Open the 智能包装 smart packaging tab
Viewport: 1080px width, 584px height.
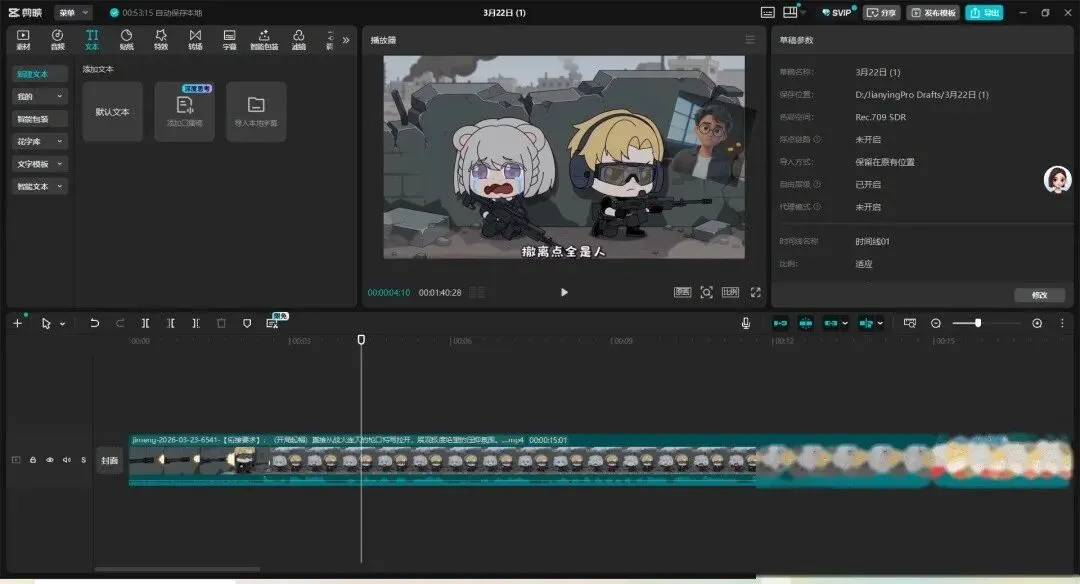tap(264, 40)
